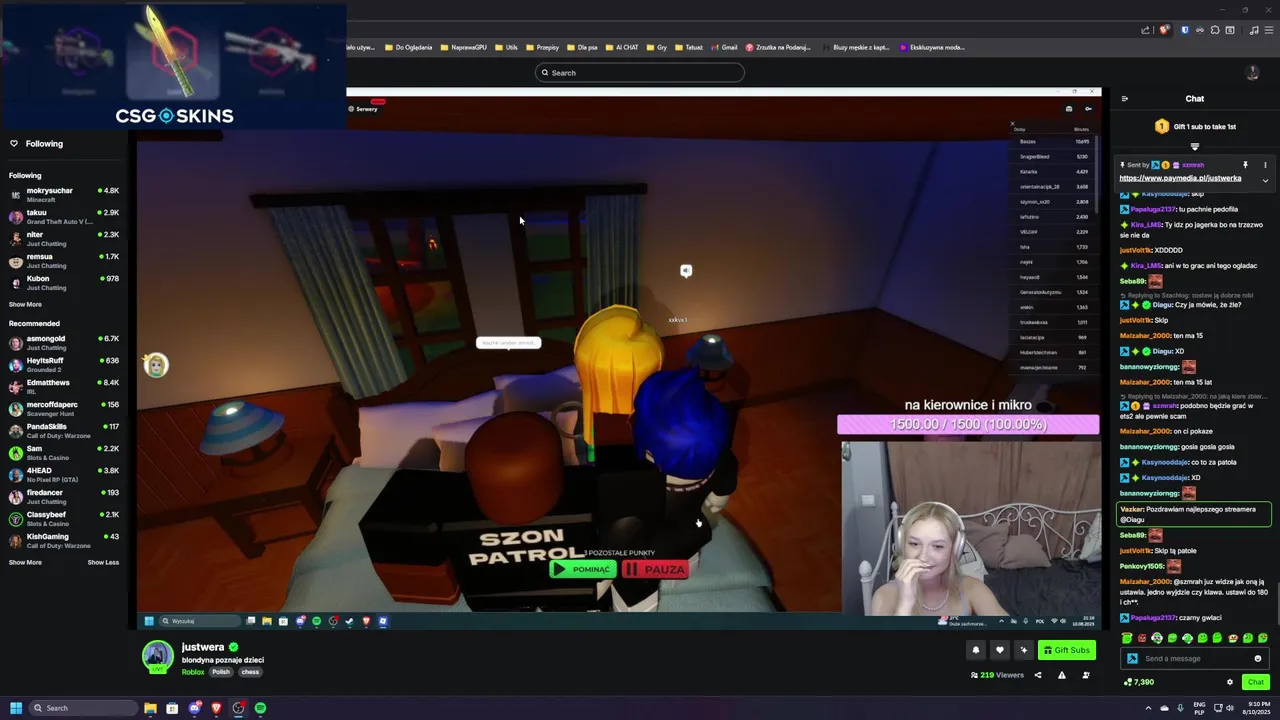Open the 7,390 channel points balance
This screenshot has width=1280, height=720.
point(1139,682)
